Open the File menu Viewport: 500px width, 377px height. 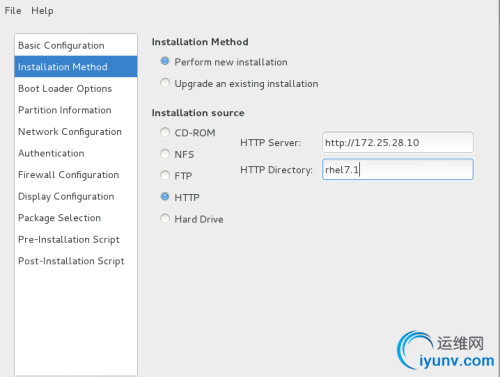coord(13,11)
